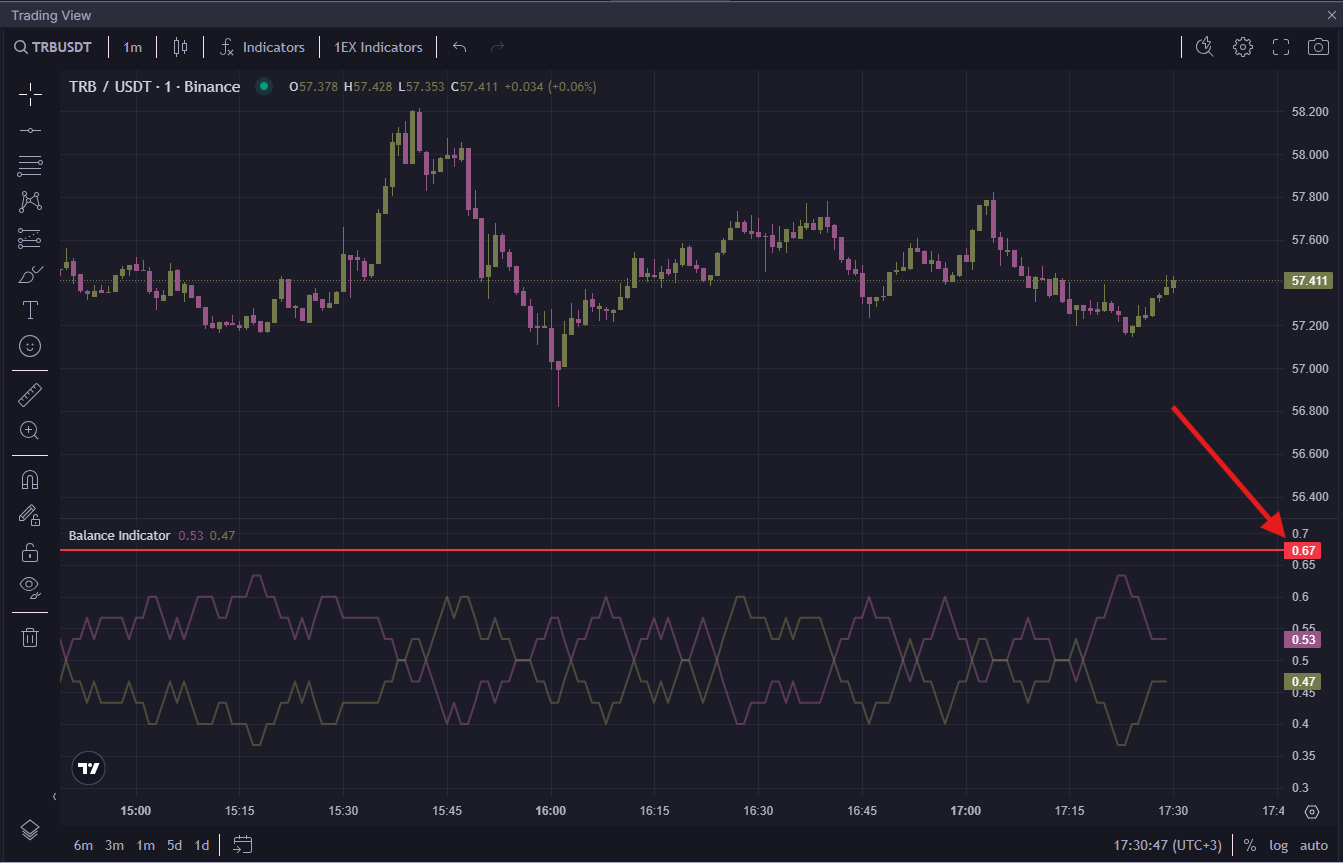Collapse the left drawing toolbar arrow
The image size is (1343, 863).
pyautogui.click(x=54, y=796)
